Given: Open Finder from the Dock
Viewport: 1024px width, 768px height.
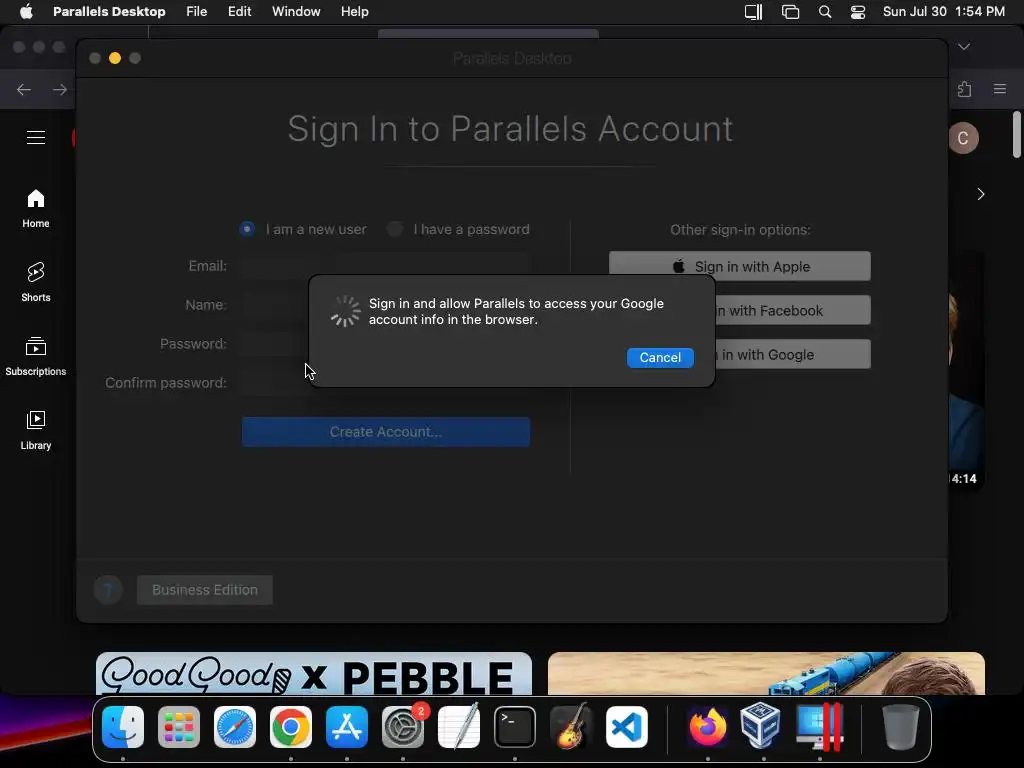Looking at the screenshot, I should [x=123, y=727].
